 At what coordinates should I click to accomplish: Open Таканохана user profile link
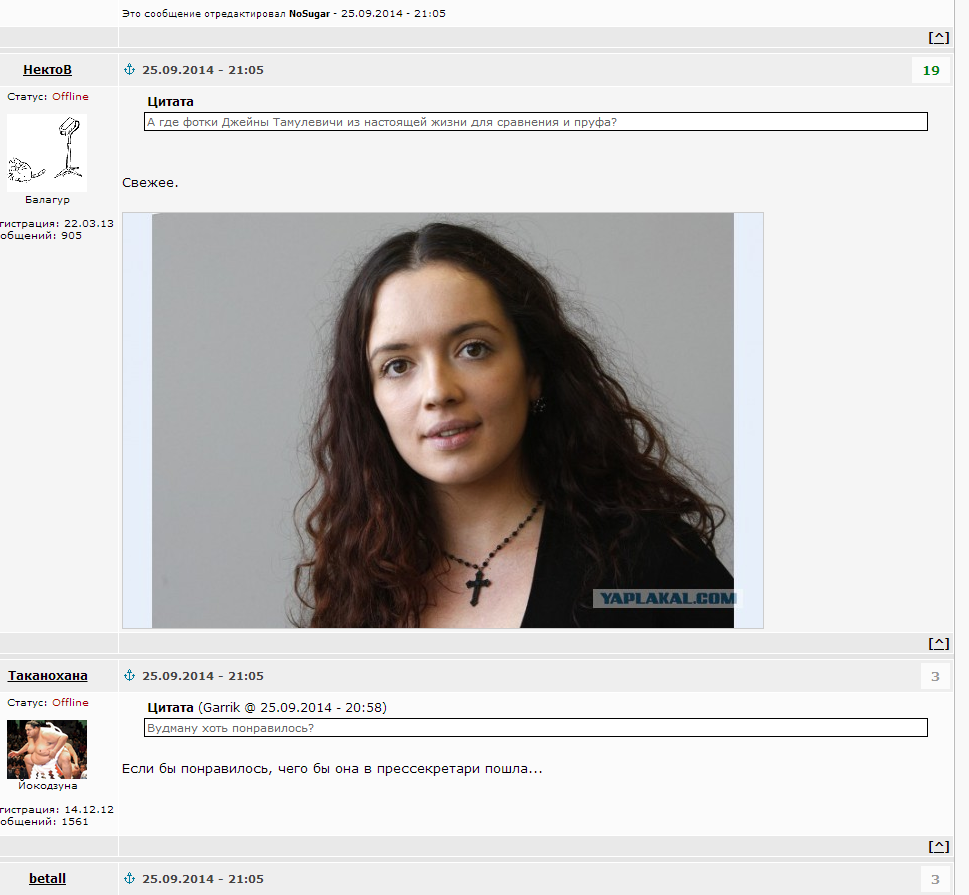pos(47,676)
